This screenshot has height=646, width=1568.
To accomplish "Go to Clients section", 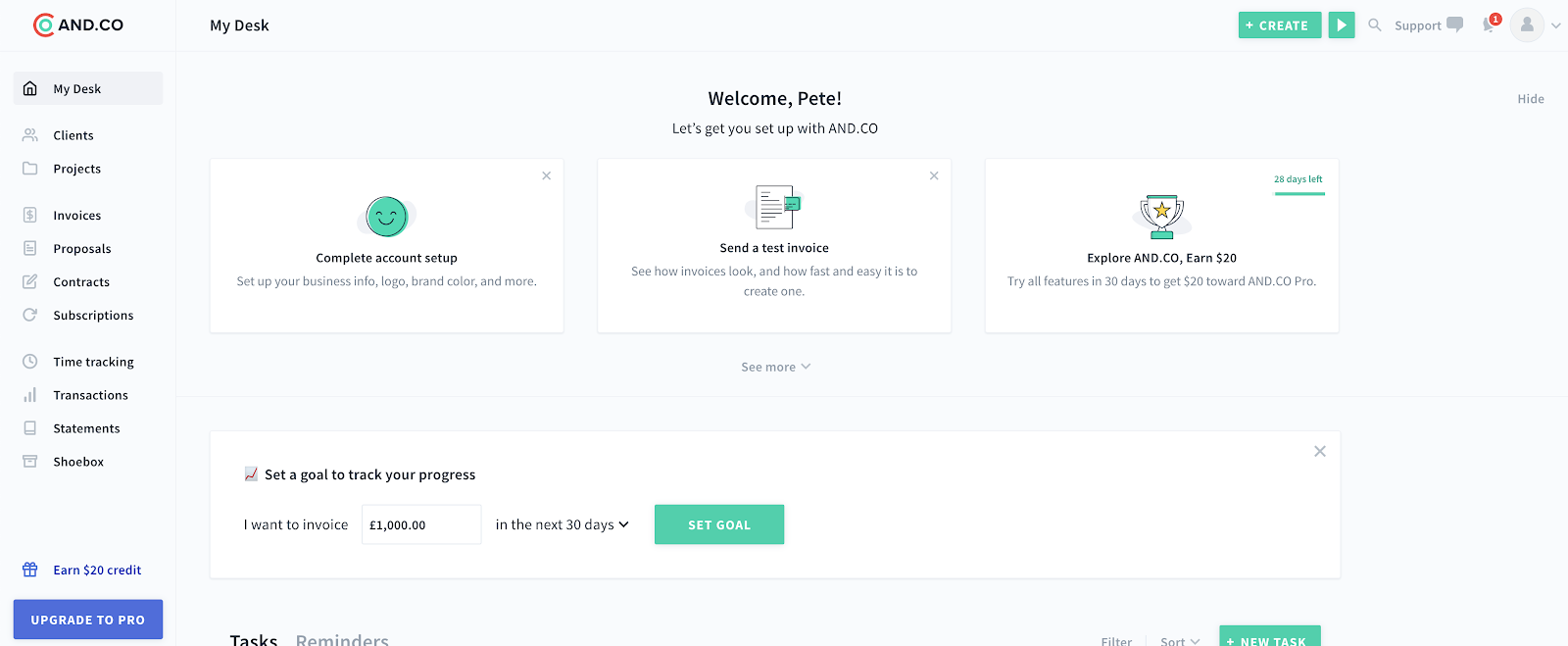I will click(73, 135).
